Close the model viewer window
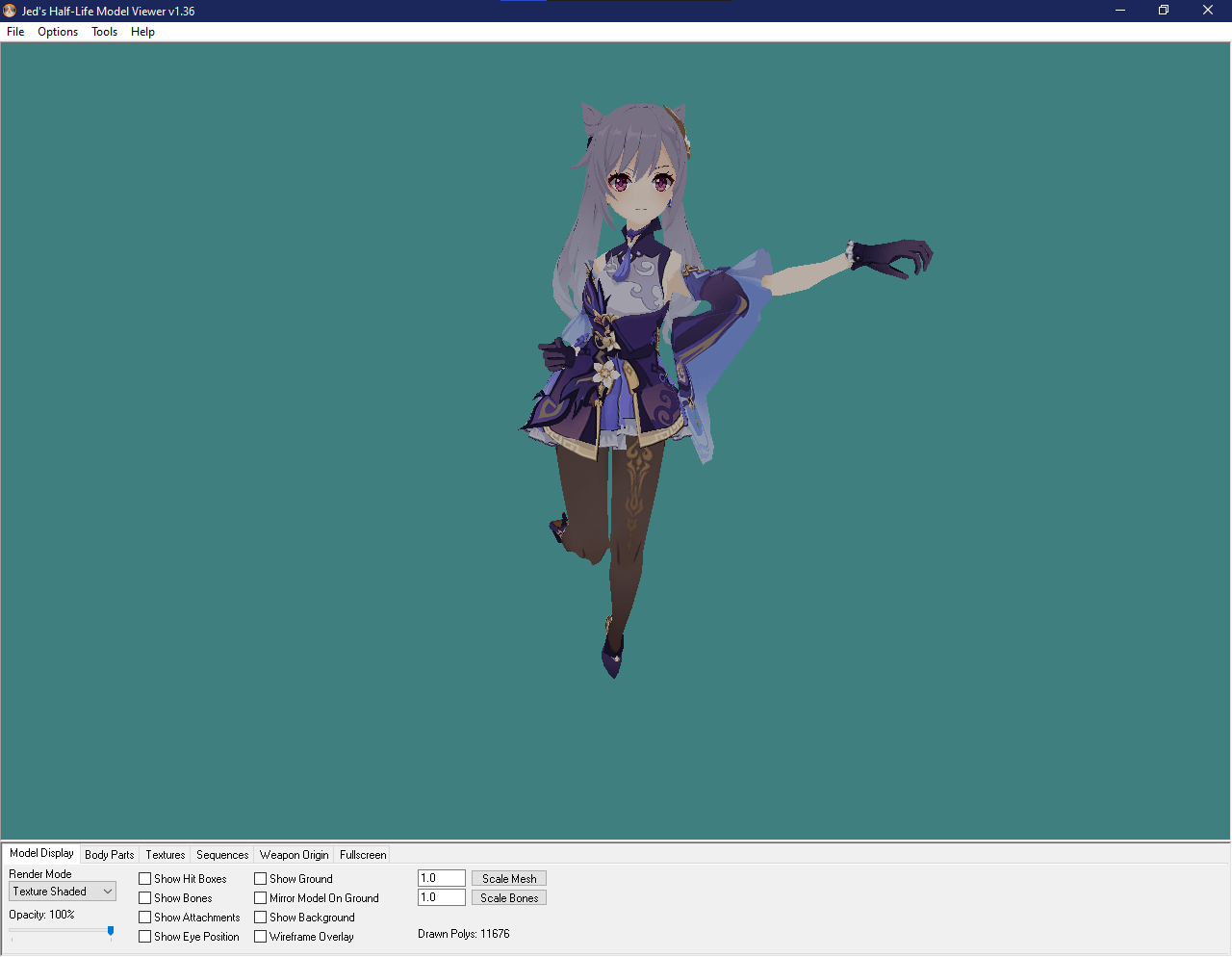 pos(1208,11)
